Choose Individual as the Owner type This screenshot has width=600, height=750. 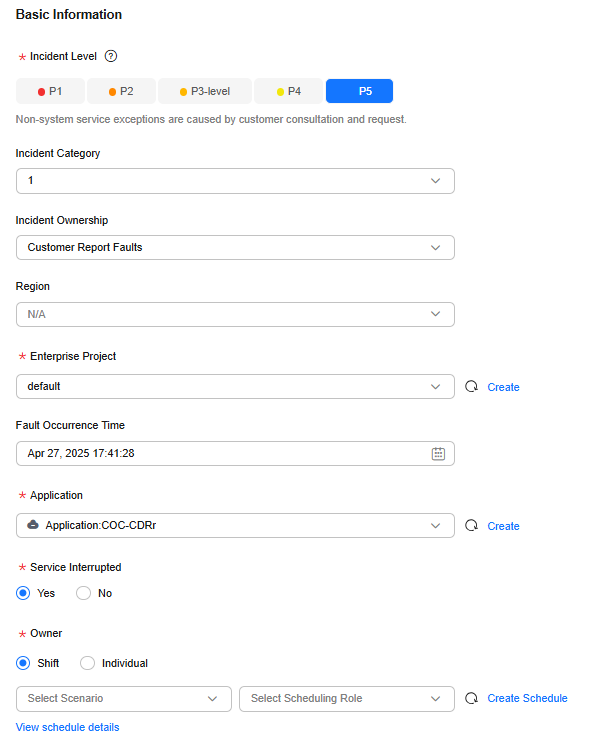(x=87, y=663)
